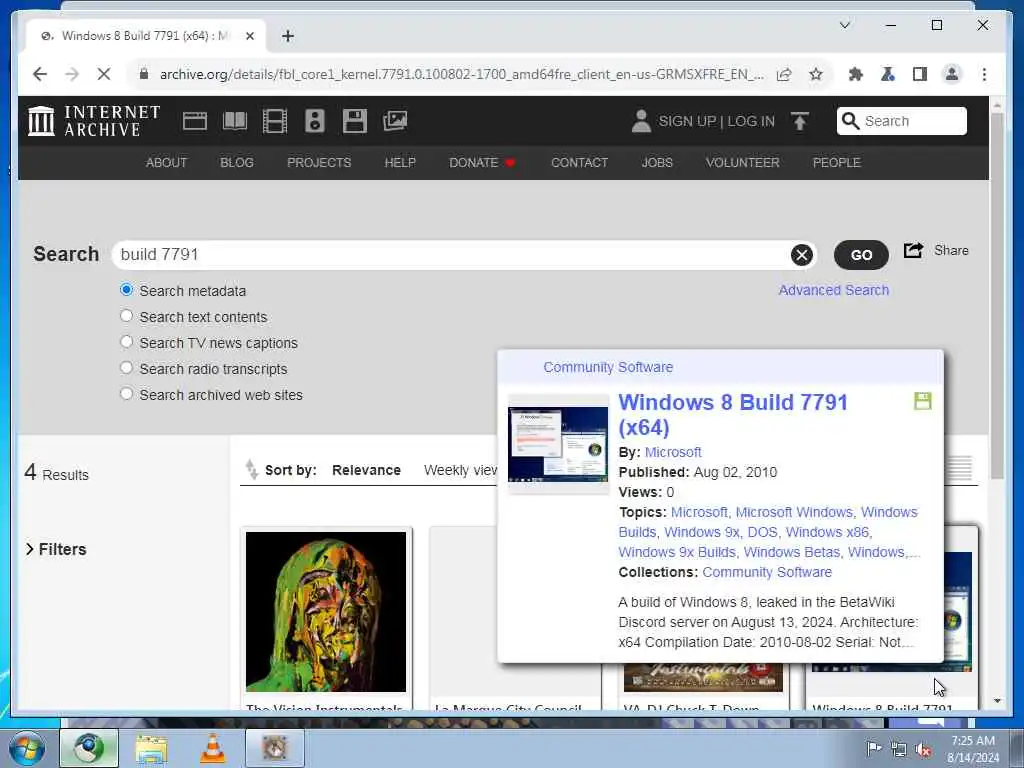Sort results by Relevance
The image size is (1024, 768).
point(366,470)
